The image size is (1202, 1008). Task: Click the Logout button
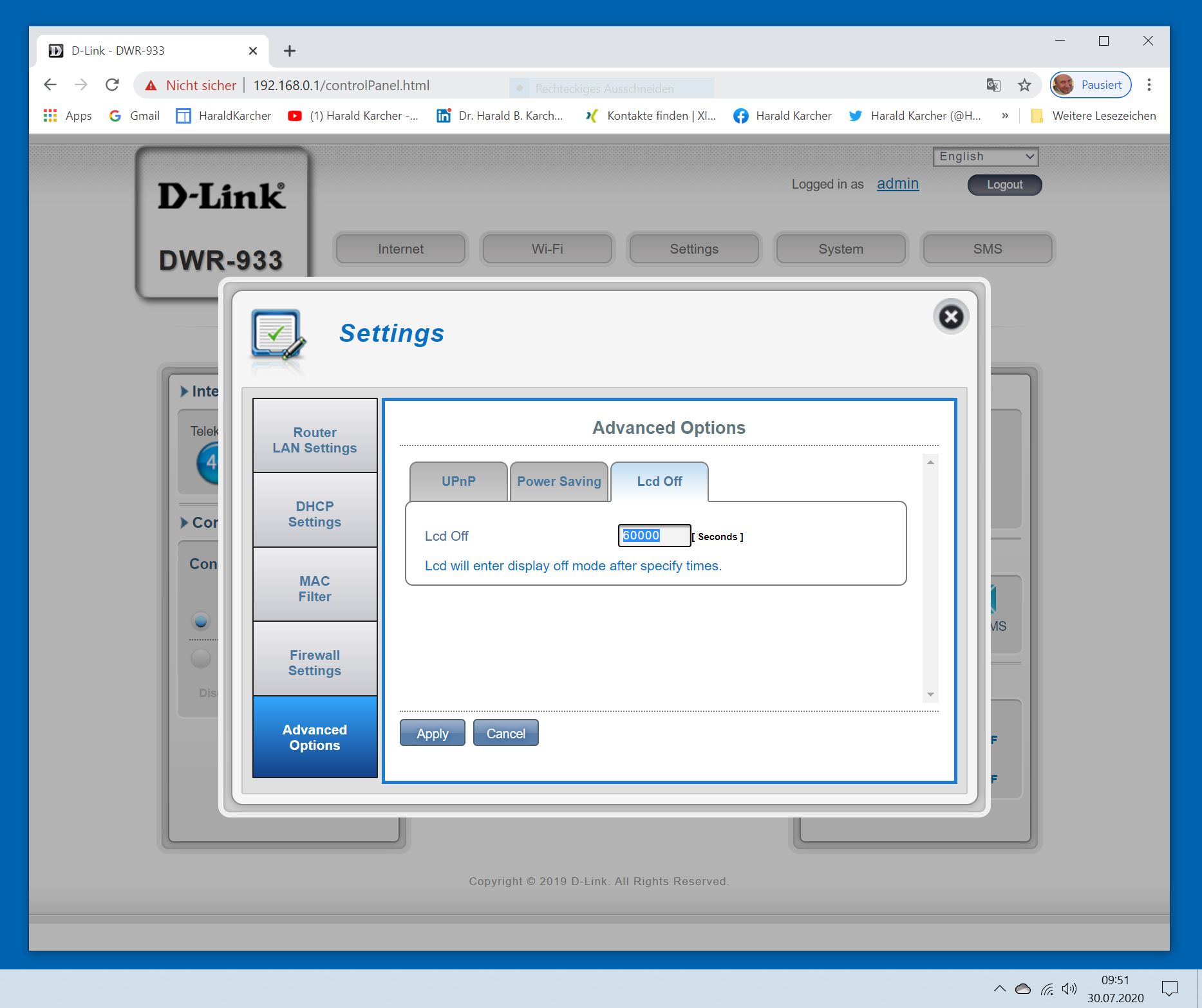1005,185
